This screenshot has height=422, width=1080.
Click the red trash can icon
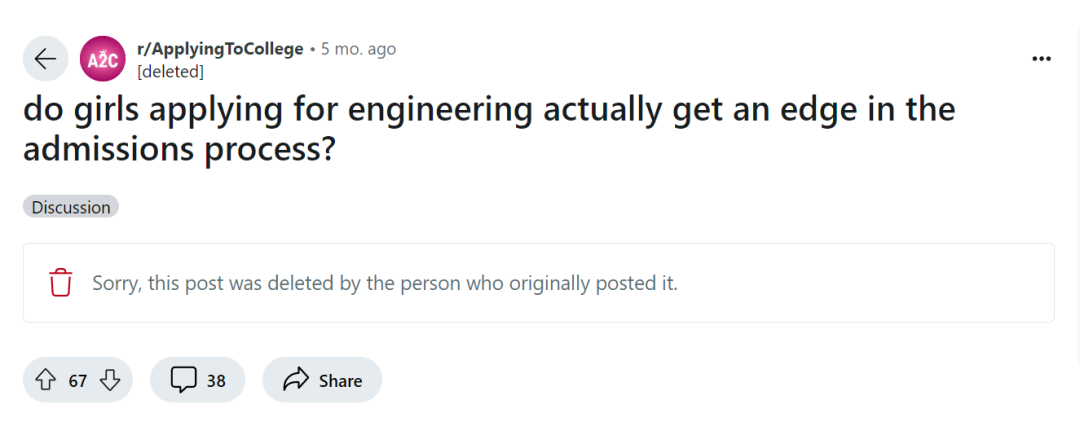pos(61,283)
